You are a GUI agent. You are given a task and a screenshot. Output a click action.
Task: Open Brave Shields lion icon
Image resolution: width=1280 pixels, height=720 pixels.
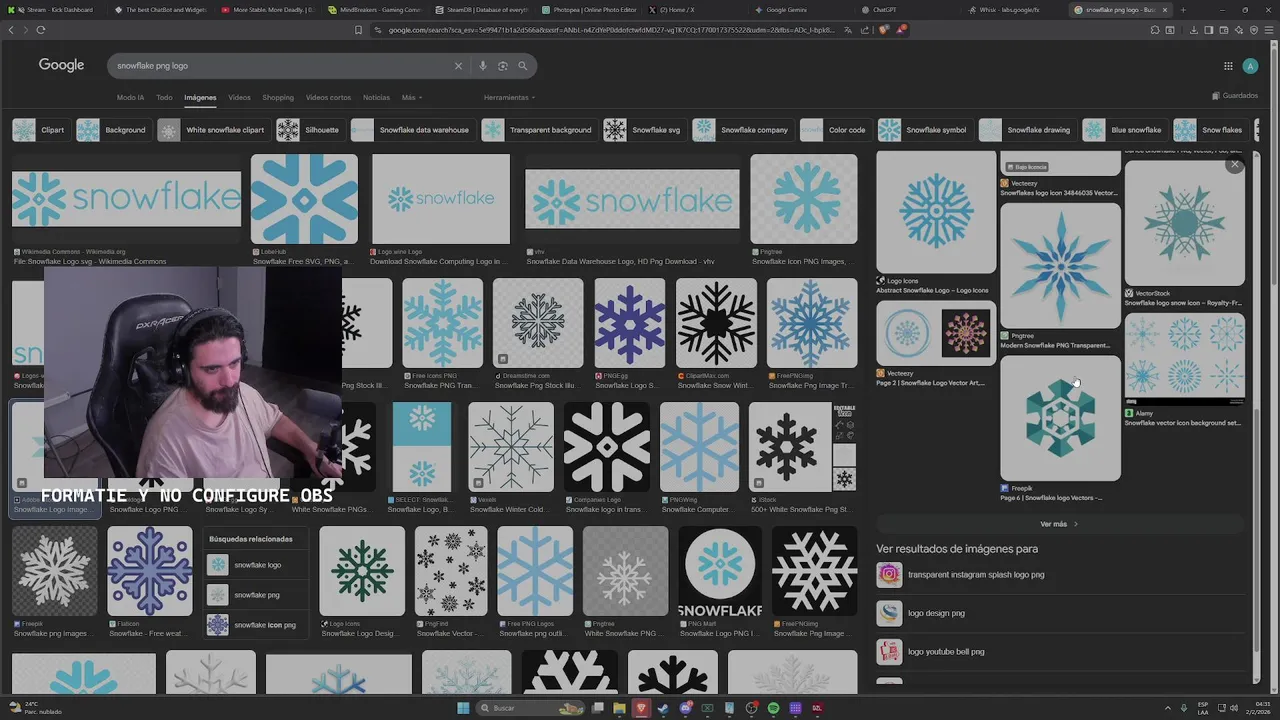point(883,30)
